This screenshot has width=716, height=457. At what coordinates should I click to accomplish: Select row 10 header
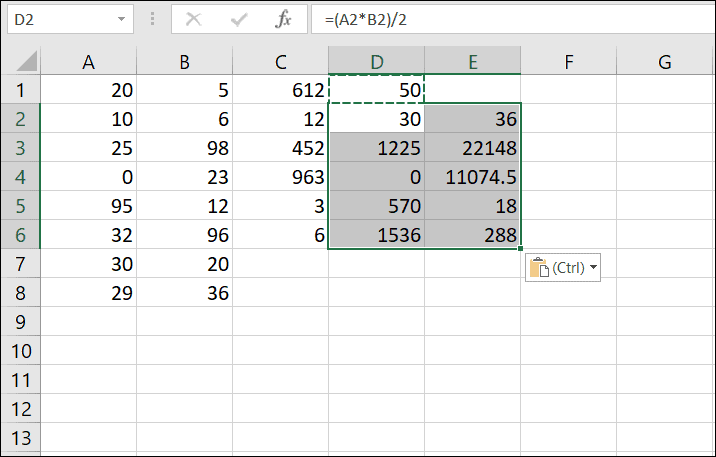point(21,351)
